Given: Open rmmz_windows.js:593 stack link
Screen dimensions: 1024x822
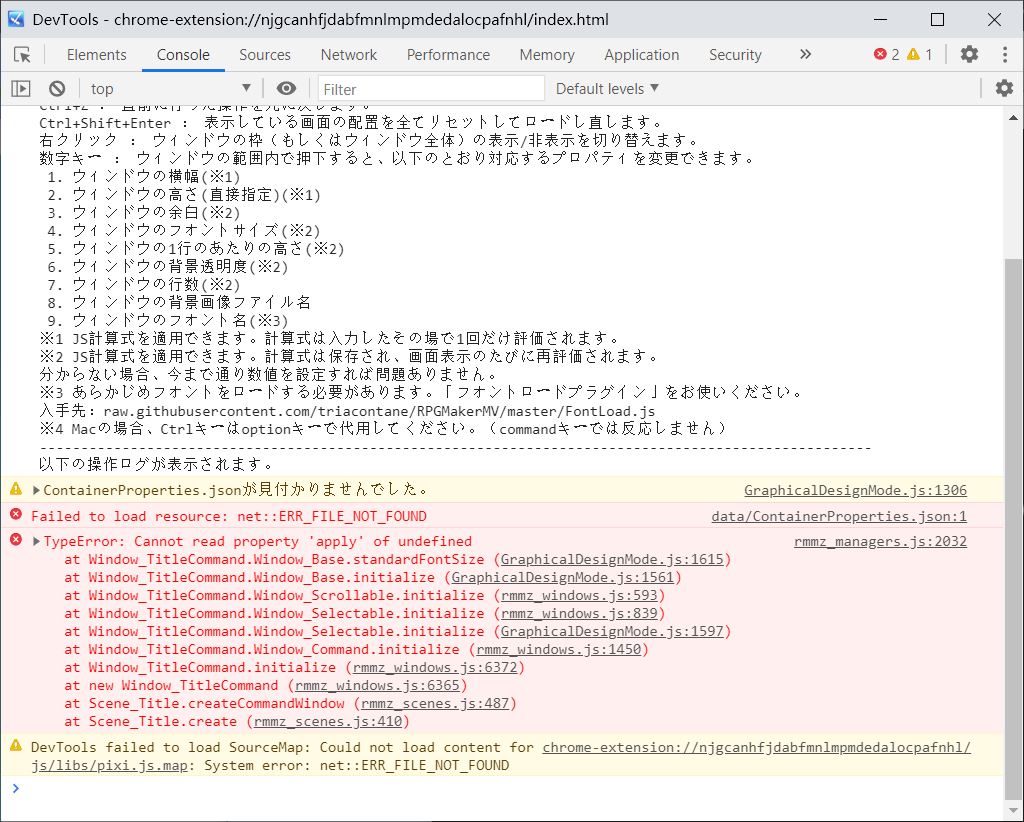Looking at the screenshot, I should (x=579, y=595).
